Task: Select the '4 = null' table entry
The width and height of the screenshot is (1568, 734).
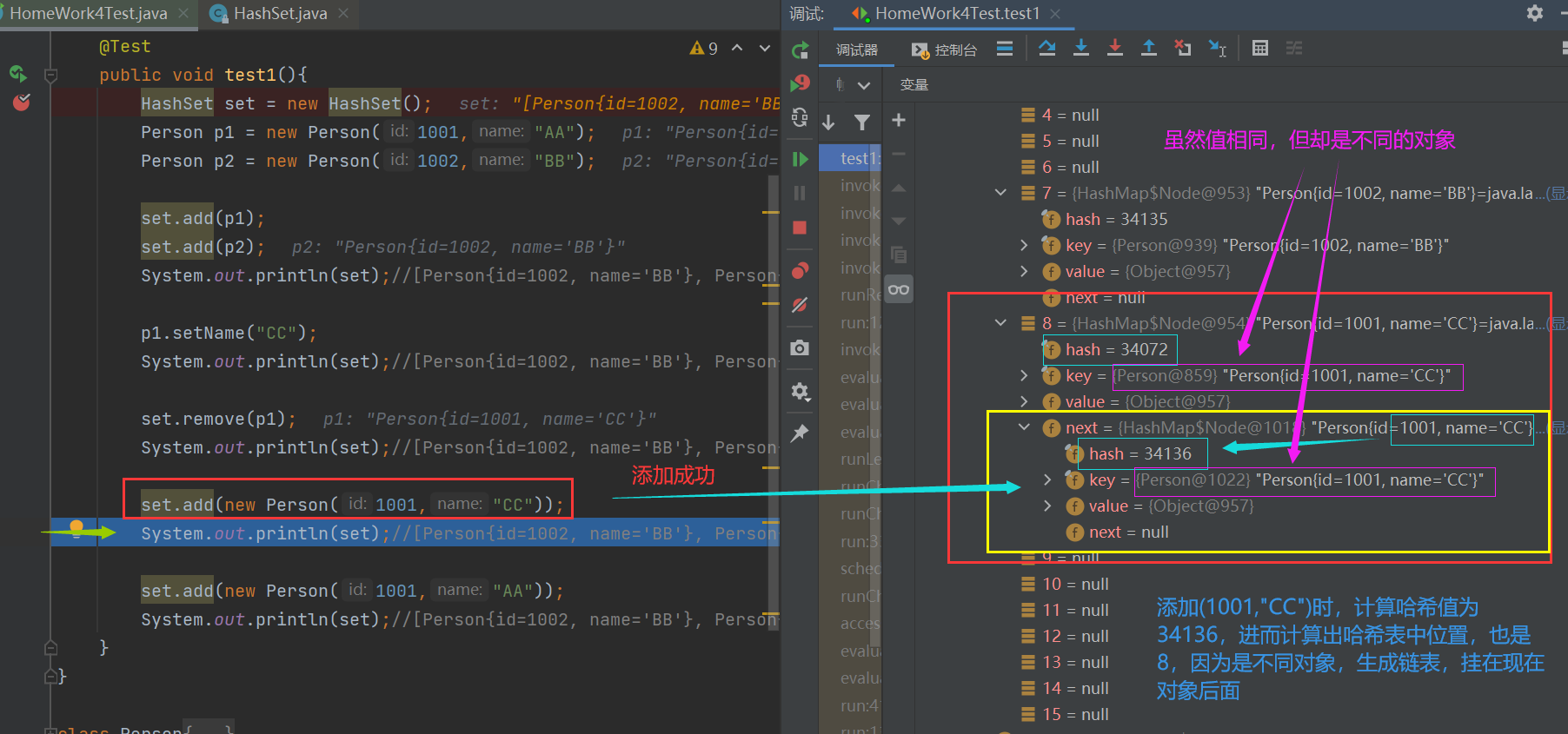Action: 1060,115
